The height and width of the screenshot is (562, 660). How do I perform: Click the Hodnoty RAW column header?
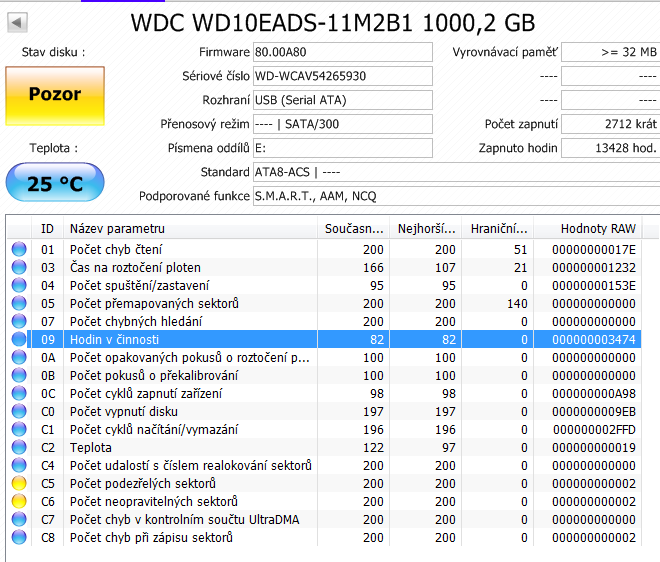[588, 229]
